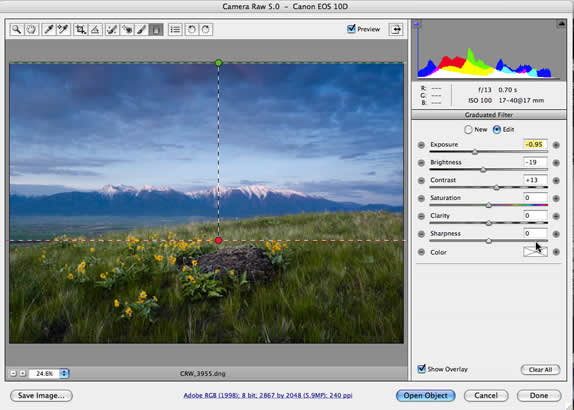This screenshot has height=410, width=574.
Task: Open the Camera Raw preferences dialog
Action: [x=175, y=29]
